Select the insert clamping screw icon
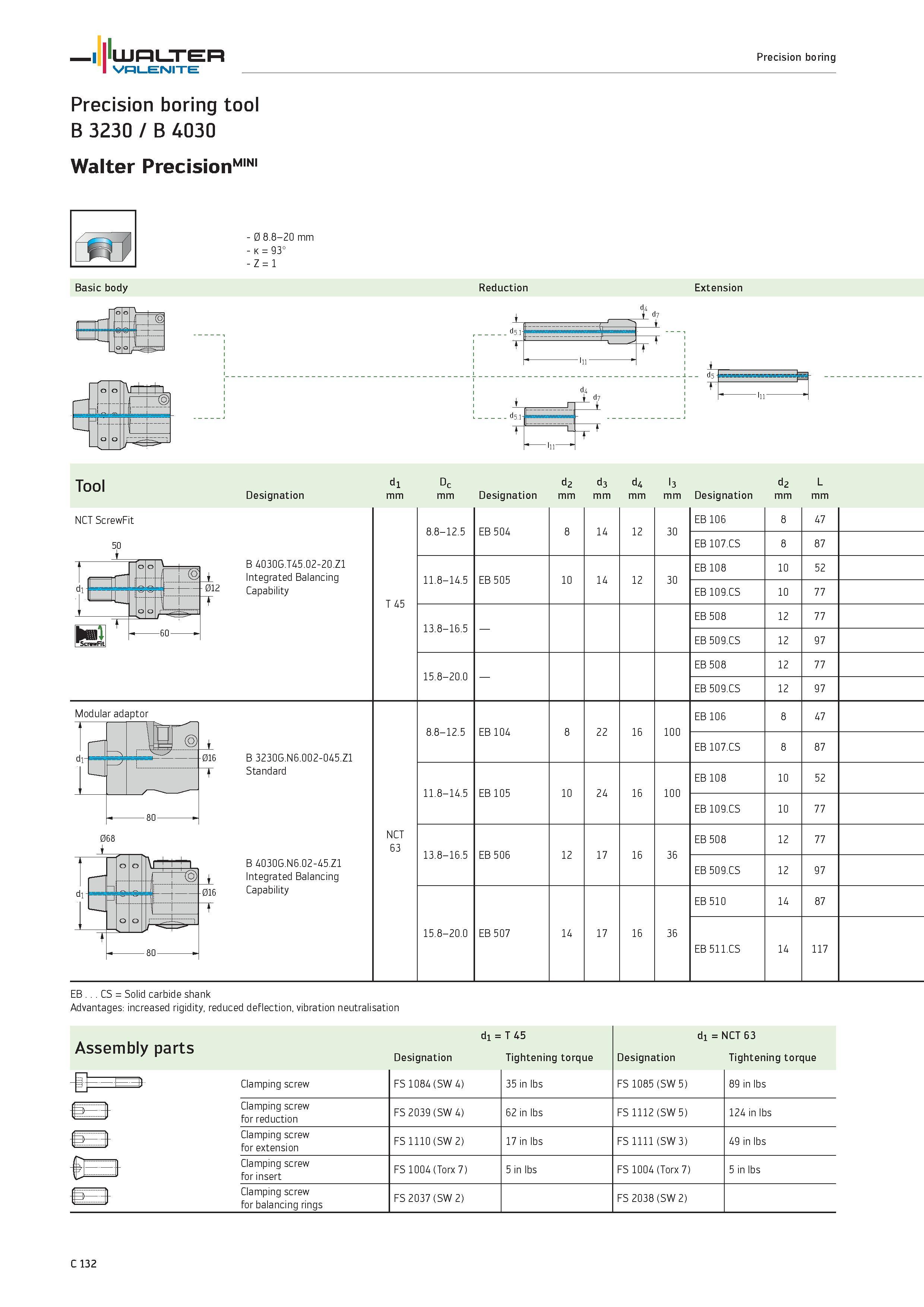 95,1168
